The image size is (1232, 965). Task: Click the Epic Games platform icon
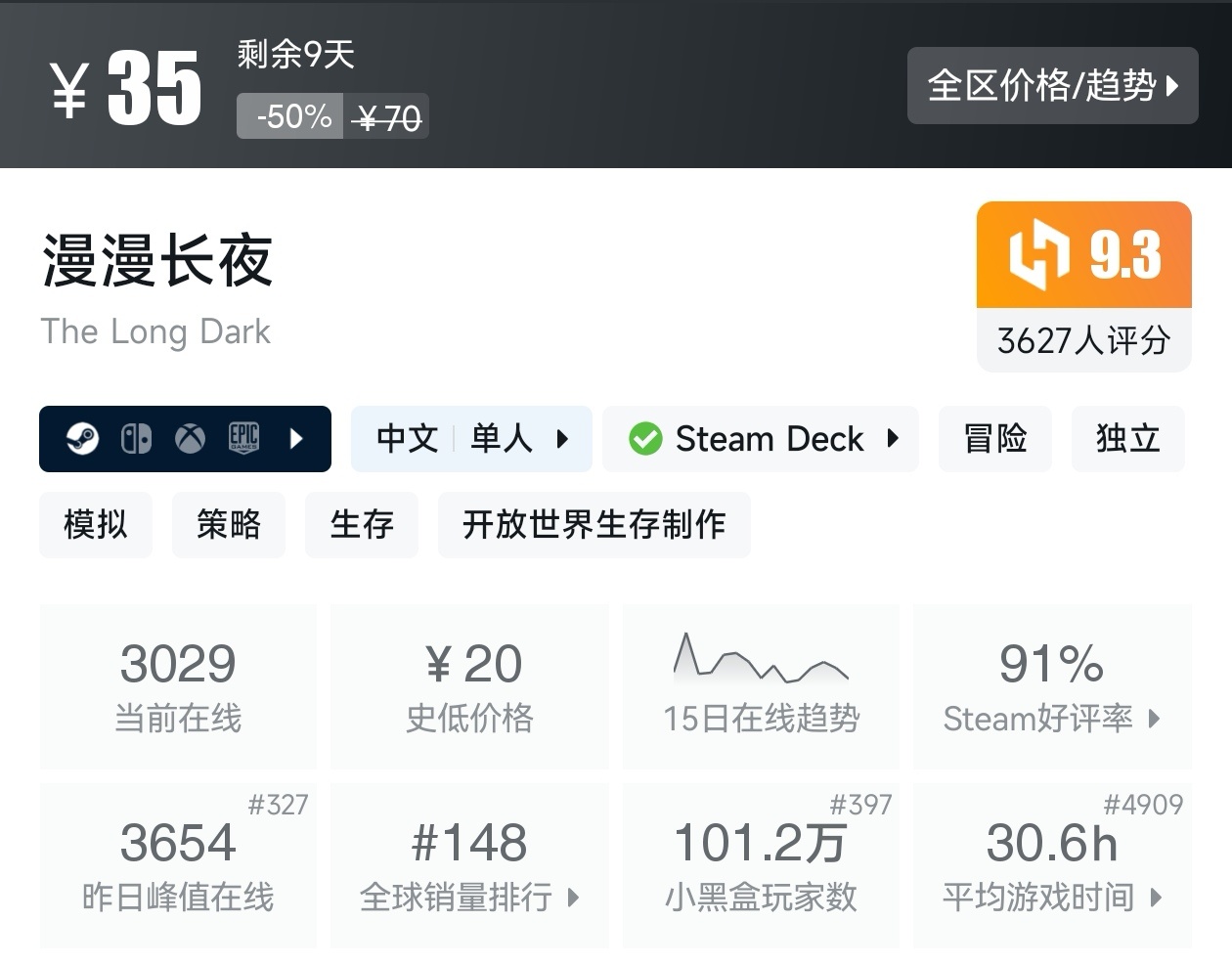coord(243,439)
